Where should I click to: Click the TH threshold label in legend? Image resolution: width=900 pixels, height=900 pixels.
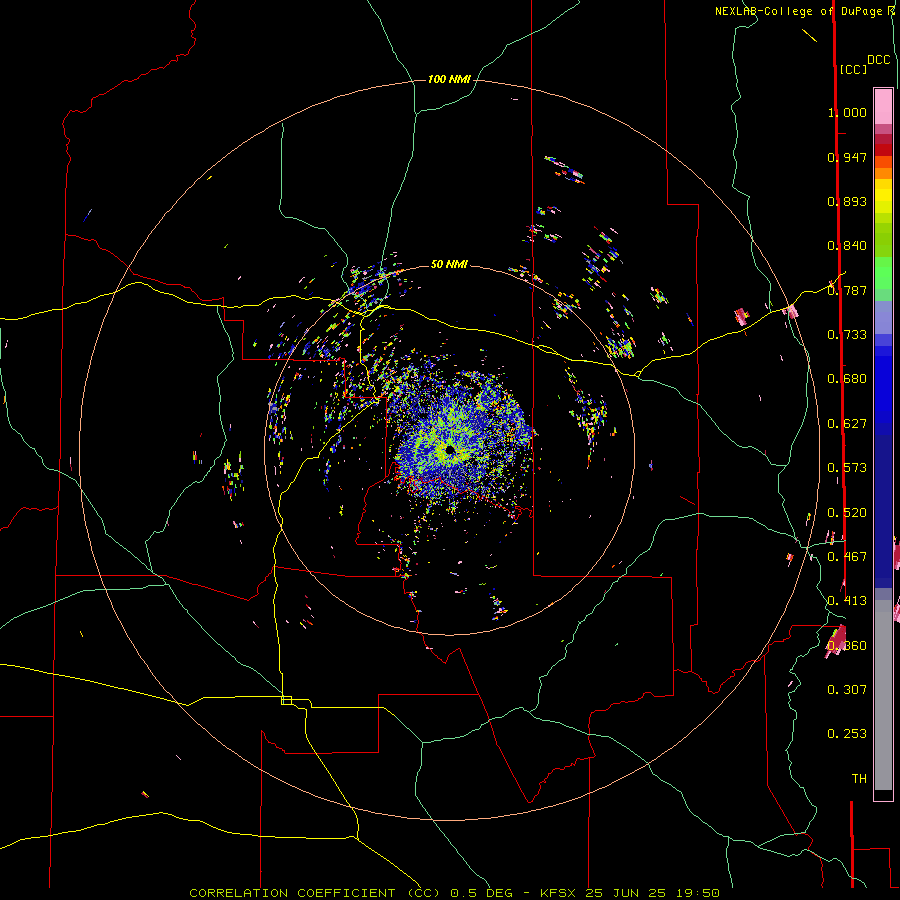pyautogui.click(x=859, y=779)
